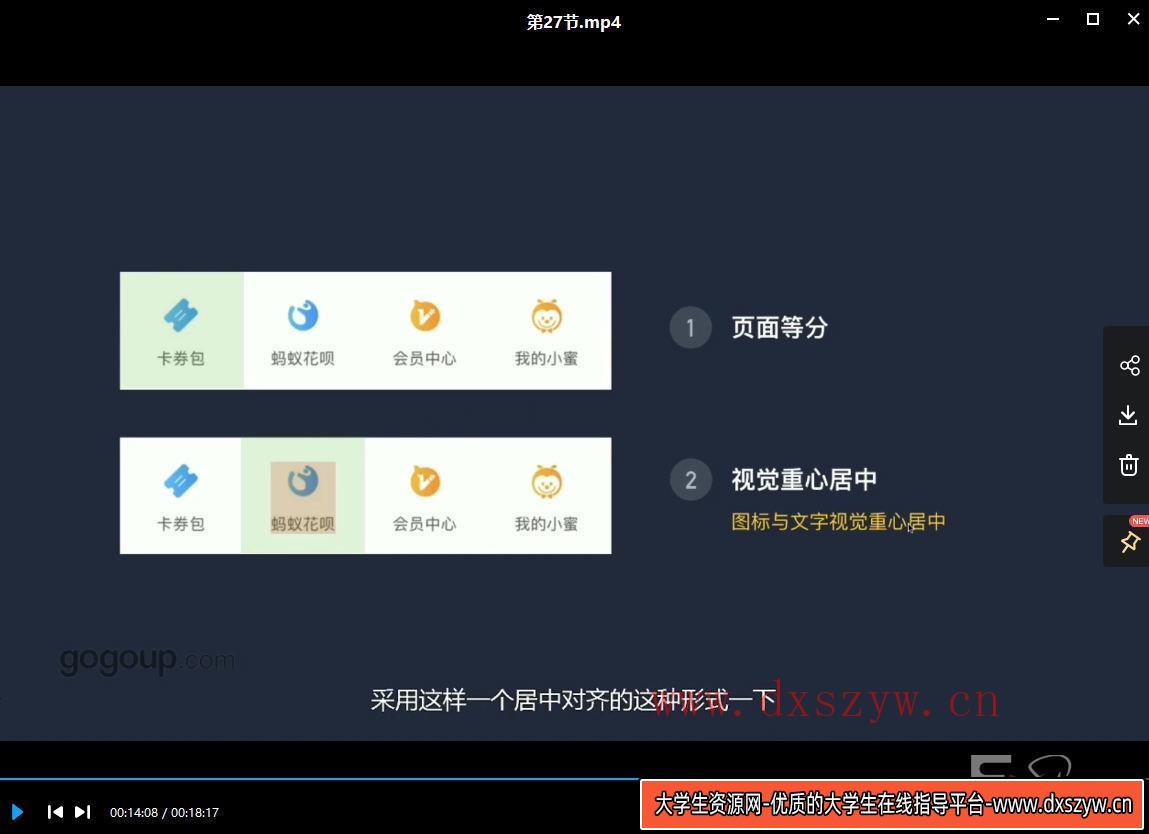This screenshot has width=1149, height=834.
Task: Skip to the next video
Action: [83, 812]
